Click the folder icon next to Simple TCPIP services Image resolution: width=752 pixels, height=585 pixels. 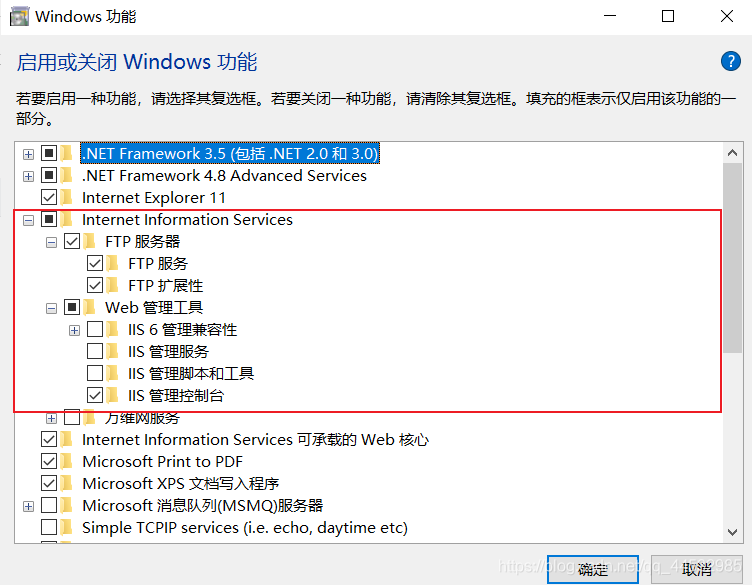(68, 528)
